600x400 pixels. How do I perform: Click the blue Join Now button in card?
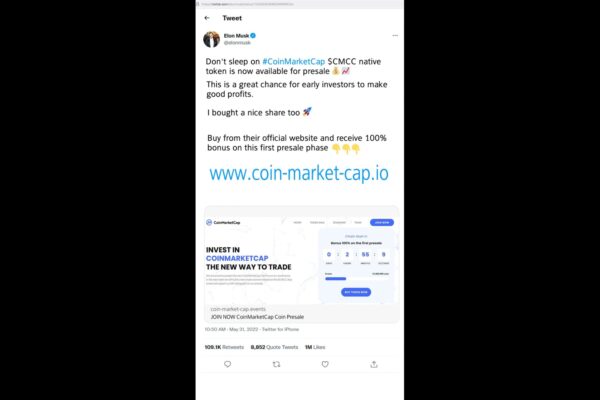382,222
